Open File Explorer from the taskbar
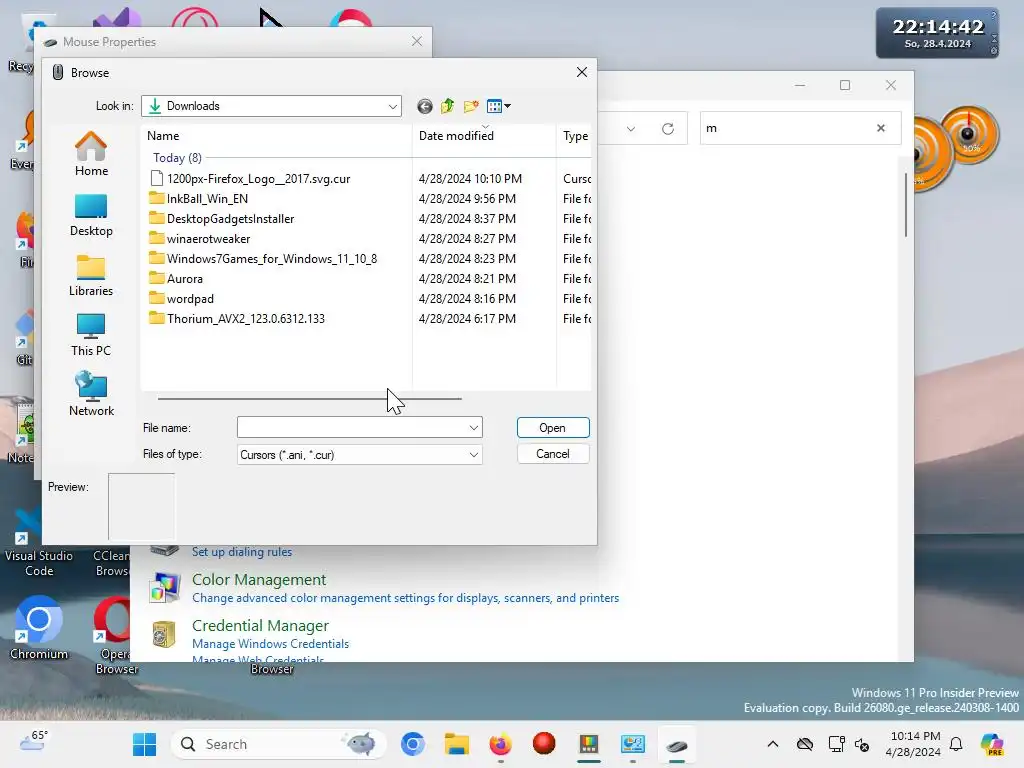Screen dimensions: 1024x768 (456, 744)
